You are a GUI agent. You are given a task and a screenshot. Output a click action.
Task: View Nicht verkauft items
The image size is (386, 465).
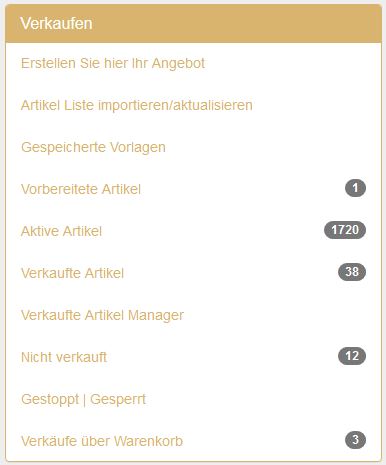click(64, 357)
